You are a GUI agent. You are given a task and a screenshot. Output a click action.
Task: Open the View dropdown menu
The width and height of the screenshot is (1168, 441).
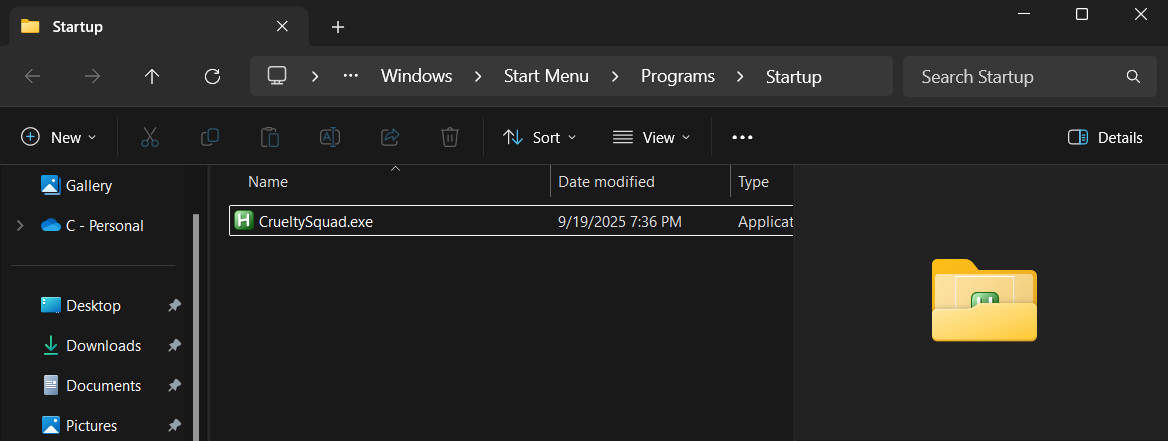click(x=651, y=138)
